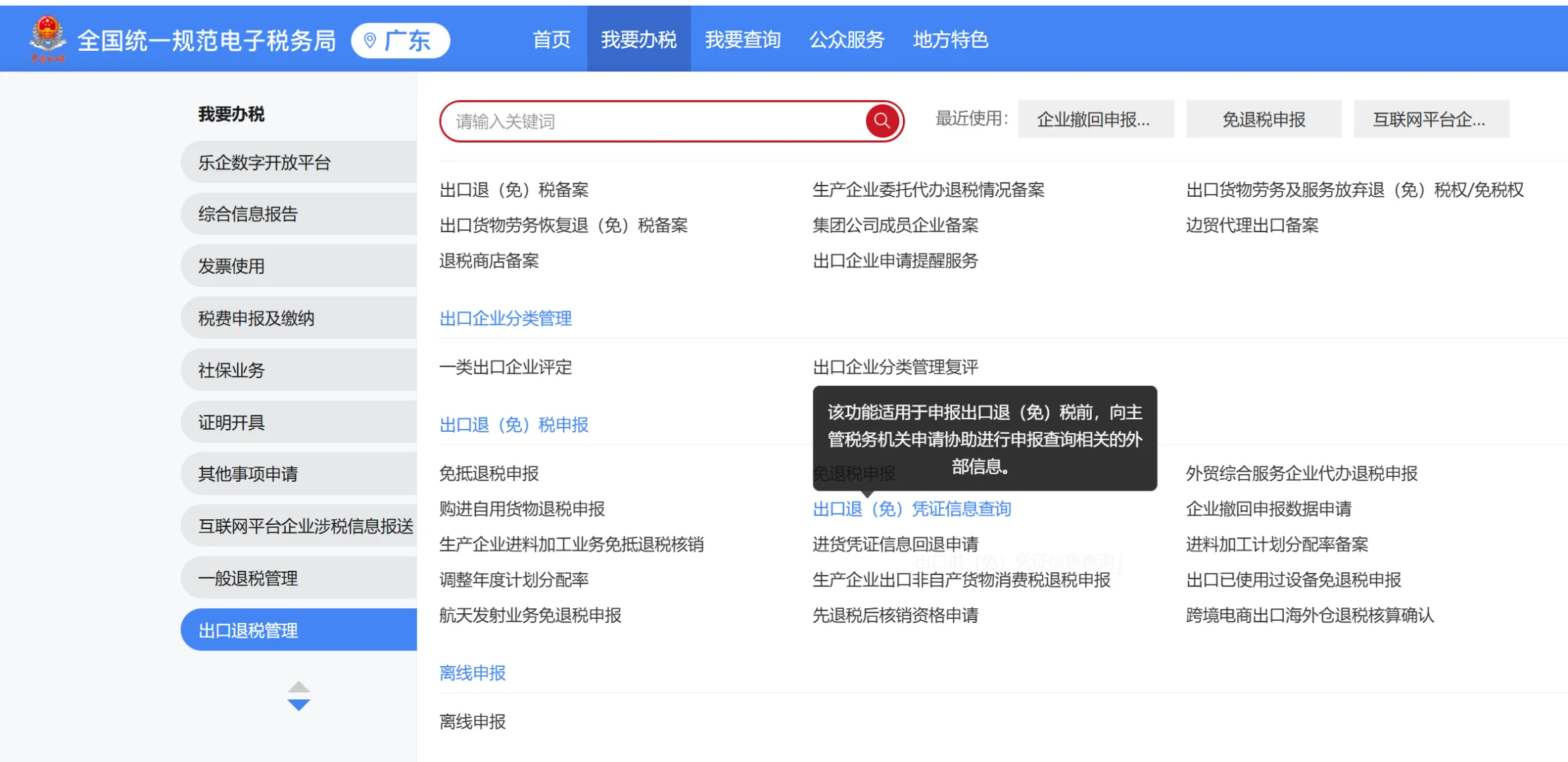Viewport: 1568px width, 762px height.
Task: Open the 离线申报 offline declaration link
Action: (x=471, y=720)
